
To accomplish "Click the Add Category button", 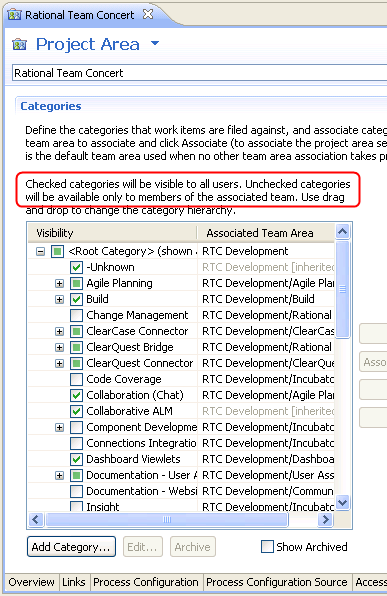I will coord(71,547).
